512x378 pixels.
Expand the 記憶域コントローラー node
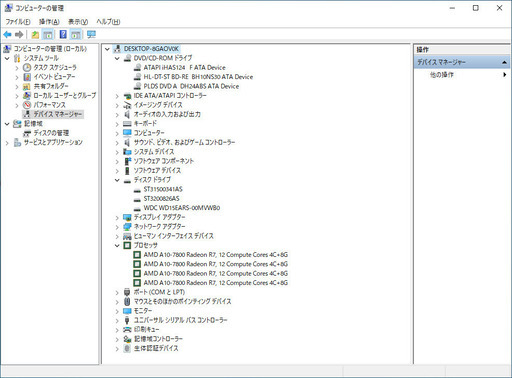(117, 339)
